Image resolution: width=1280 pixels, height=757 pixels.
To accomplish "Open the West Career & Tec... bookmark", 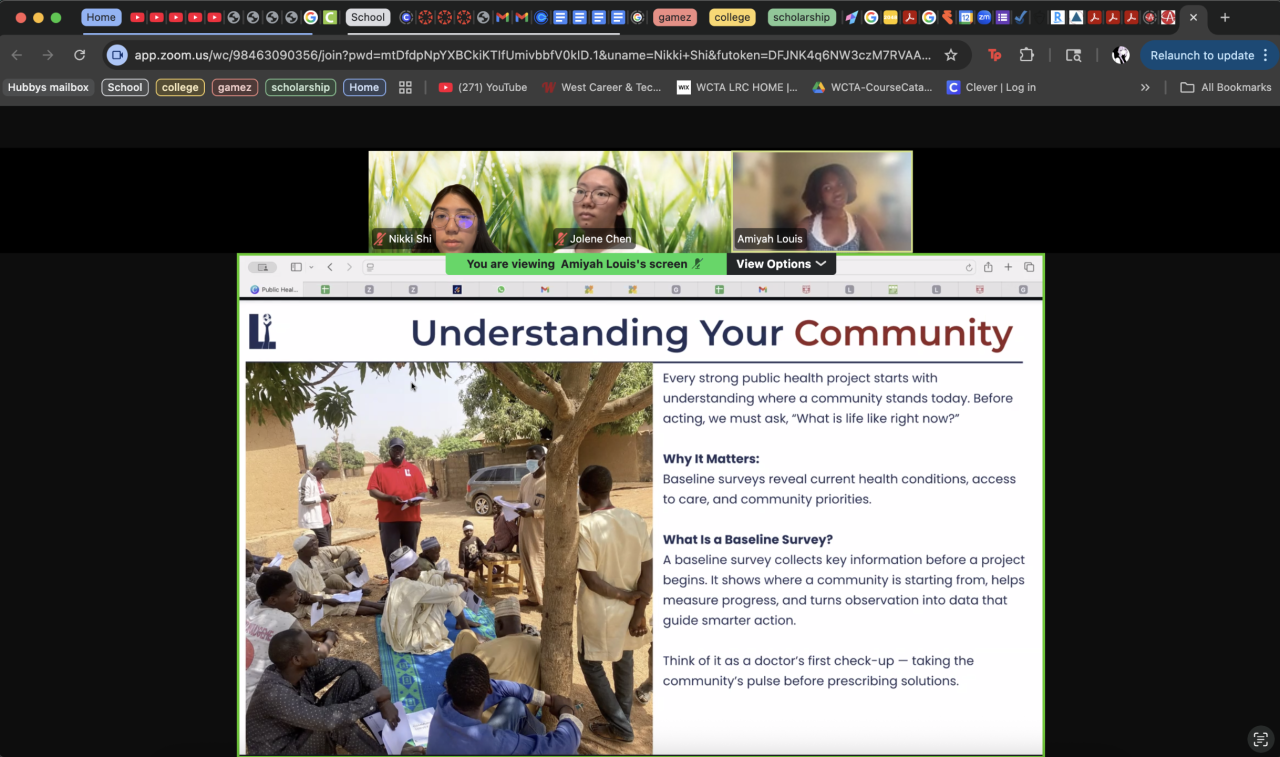I will pyautogui.click(x=602, y=87).
